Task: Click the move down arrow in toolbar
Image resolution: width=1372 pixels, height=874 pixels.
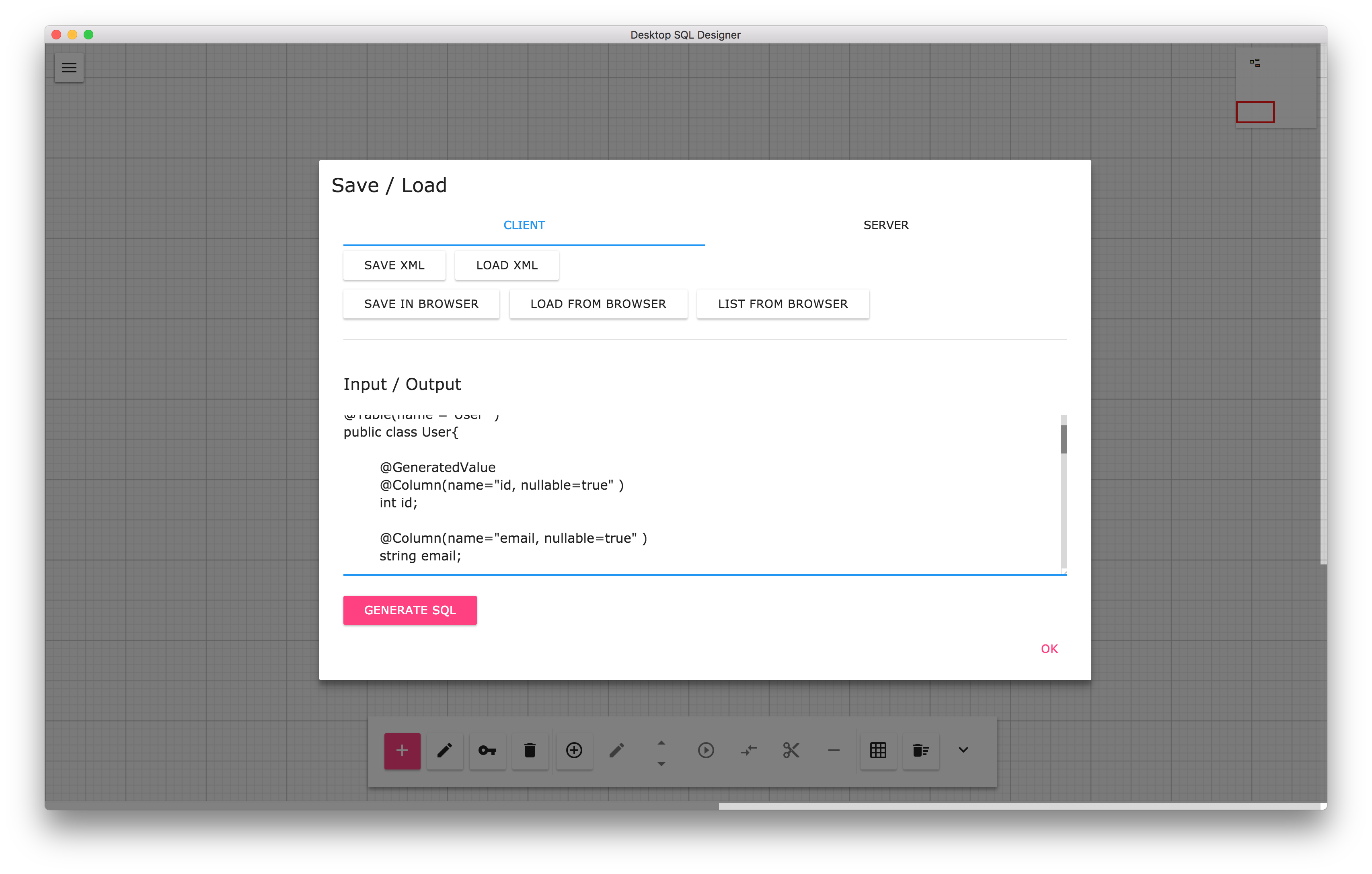Action: pyautogui.click(x=661, y=764)
